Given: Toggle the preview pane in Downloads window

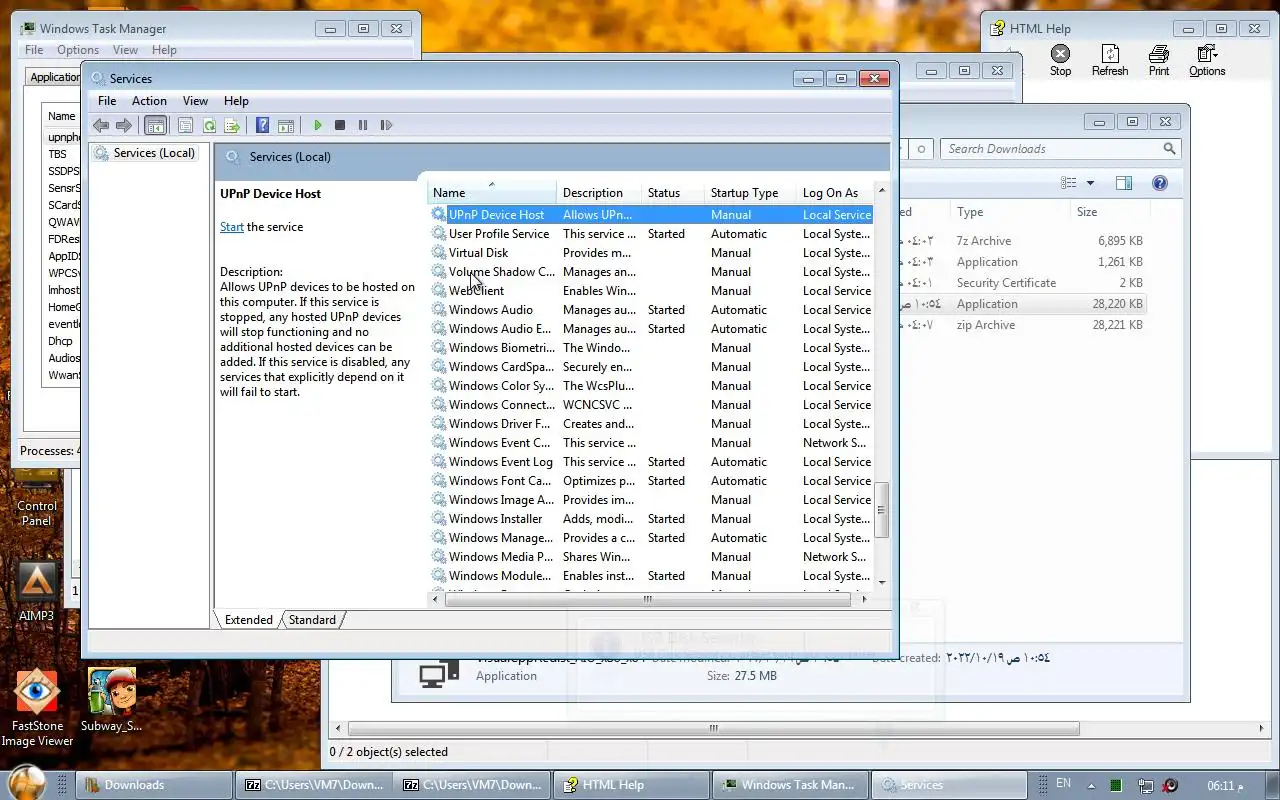Looking at the screenshot, I should [1124, 183].
